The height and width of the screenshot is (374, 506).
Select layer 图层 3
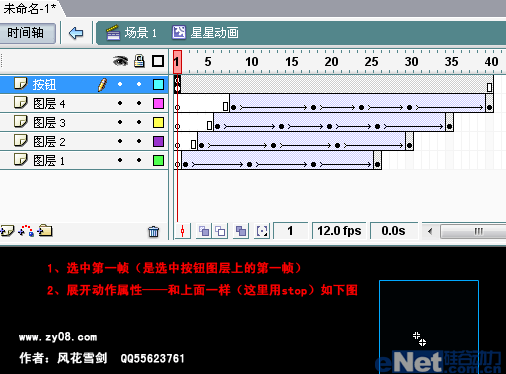tap(84, 122)
